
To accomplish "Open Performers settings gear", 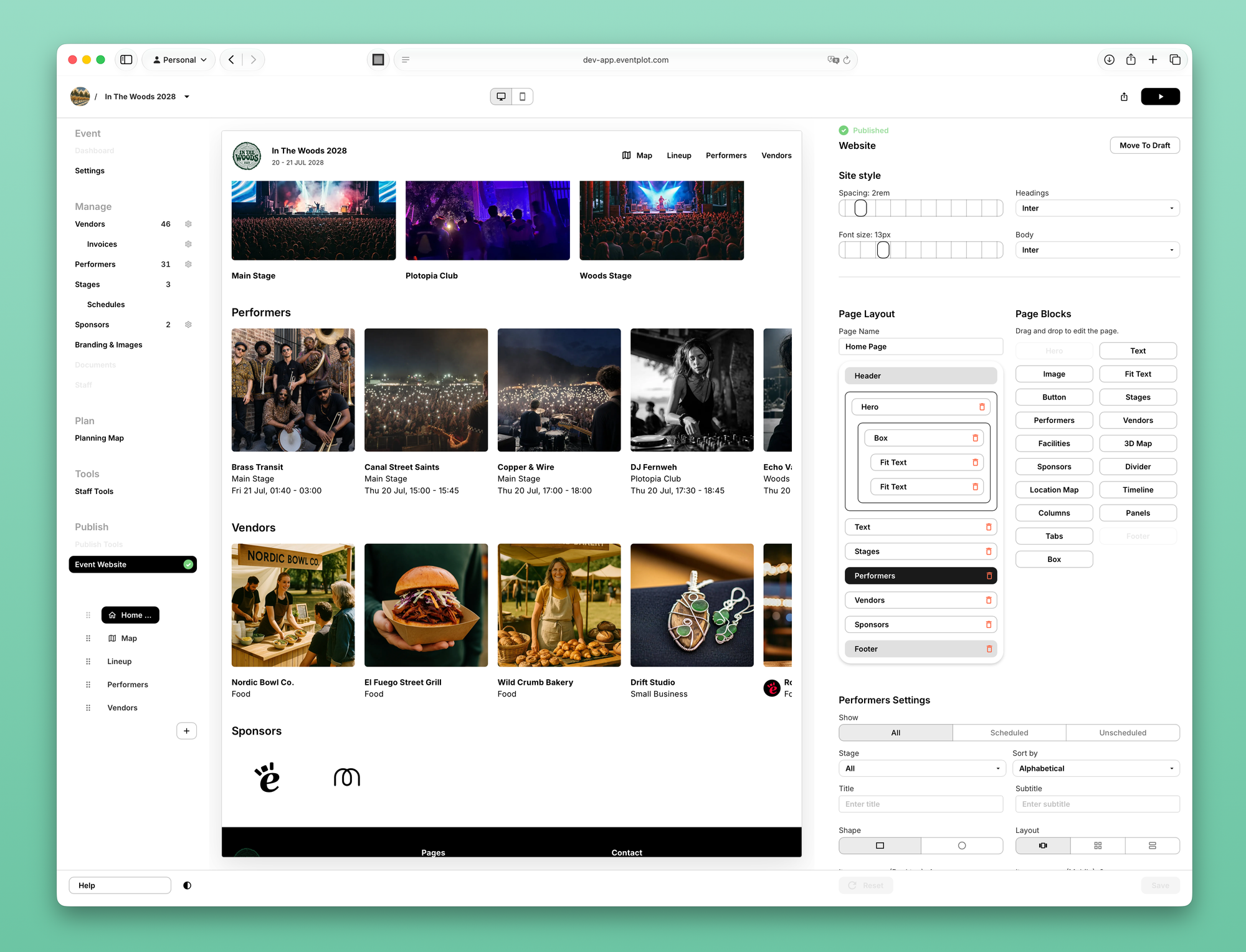I will (x=188, y=264).
